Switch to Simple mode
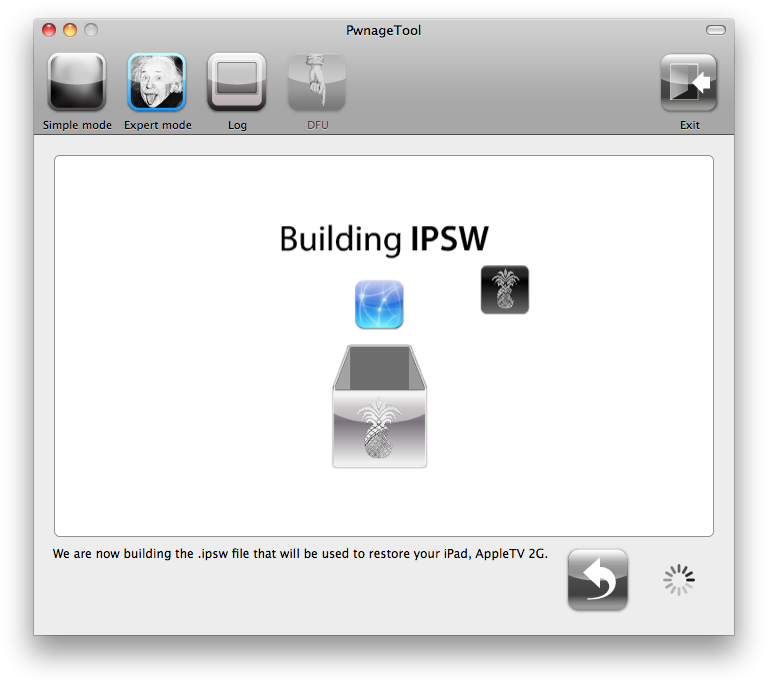767x683 pixels. (77, 82)
